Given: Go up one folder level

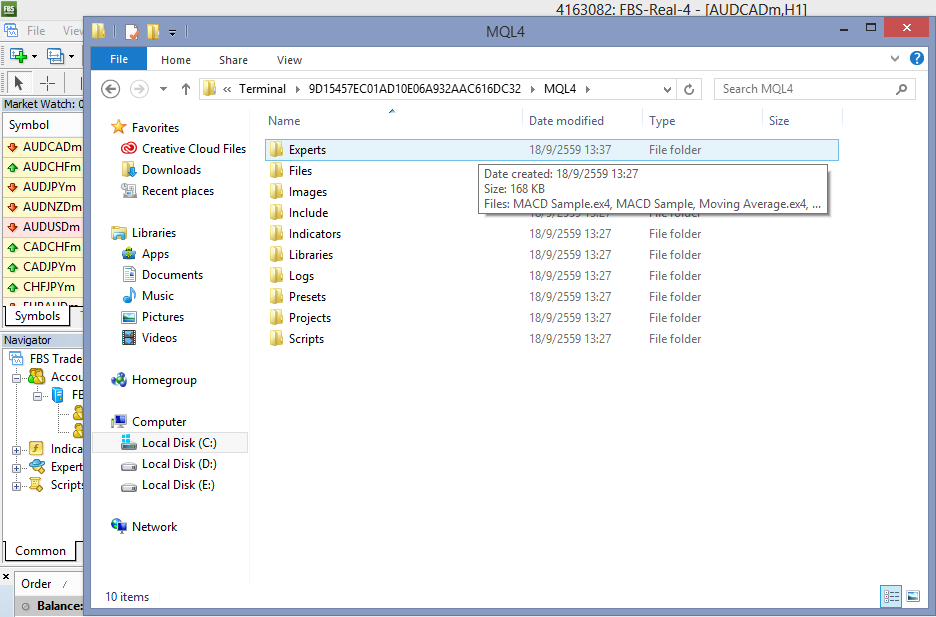Looking at the screenshot, I should (x=186, y=89).
